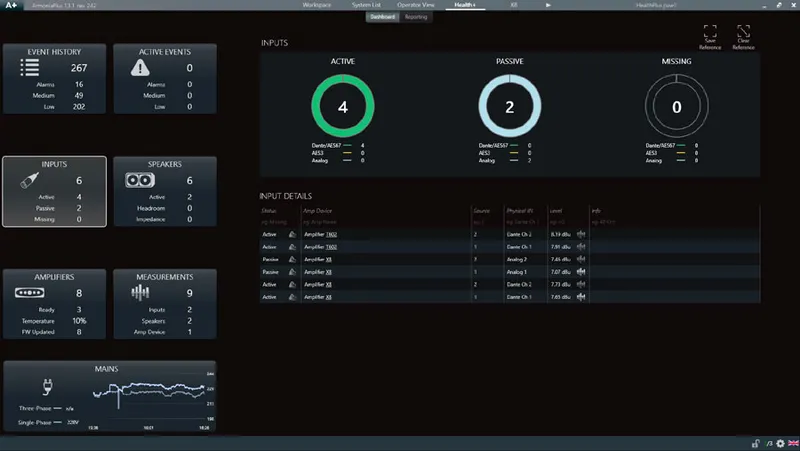This screenshot has width=800, height=451.
Task: Click the lock icon in the status bar
Action: [756, 444]
